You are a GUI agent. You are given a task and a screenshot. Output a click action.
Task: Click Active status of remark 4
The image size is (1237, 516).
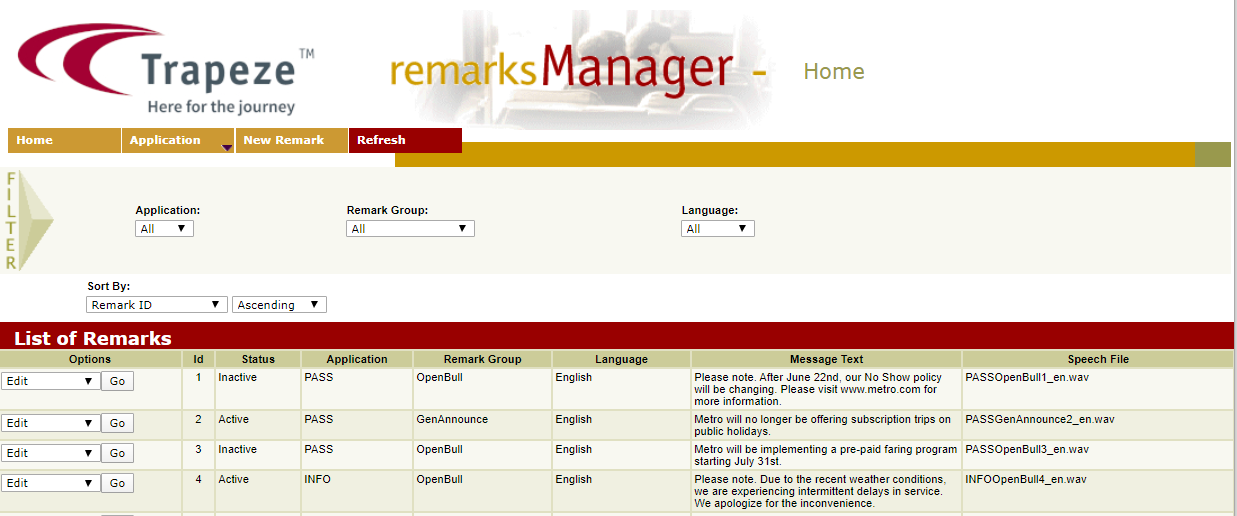coord(234,480)
